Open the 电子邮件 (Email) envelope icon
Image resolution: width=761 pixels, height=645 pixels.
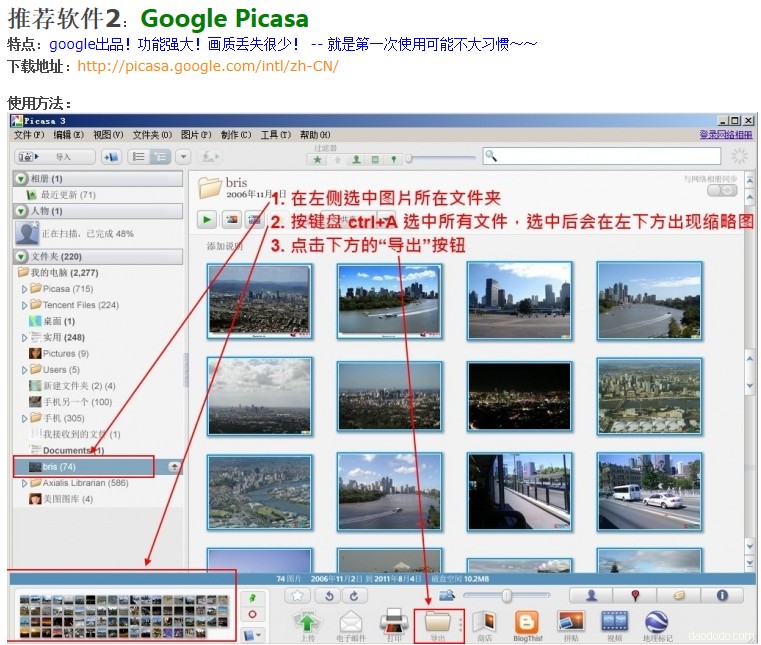(x=350, y=622)
